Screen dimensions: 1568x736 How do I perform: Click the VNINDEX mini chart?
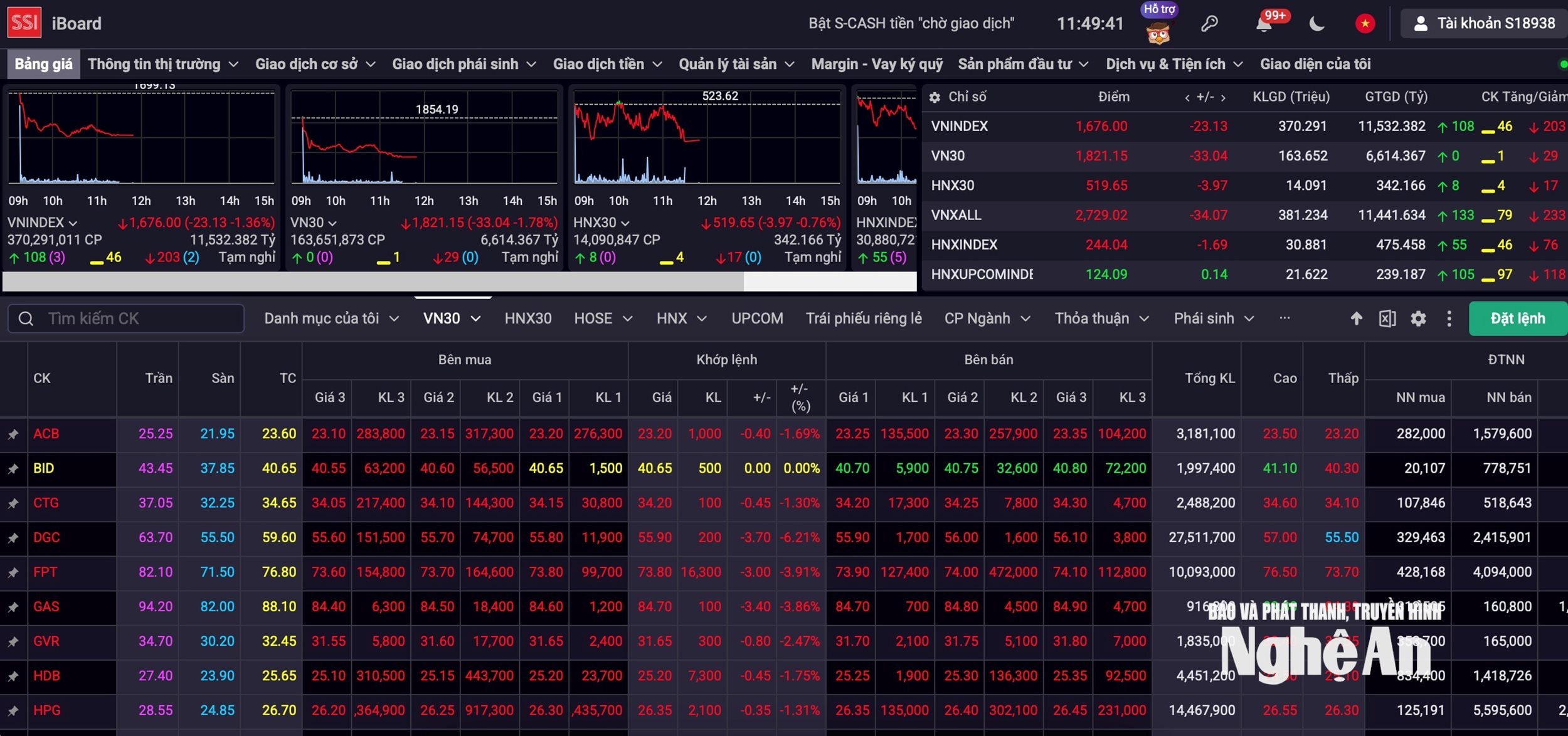(141, 138)
